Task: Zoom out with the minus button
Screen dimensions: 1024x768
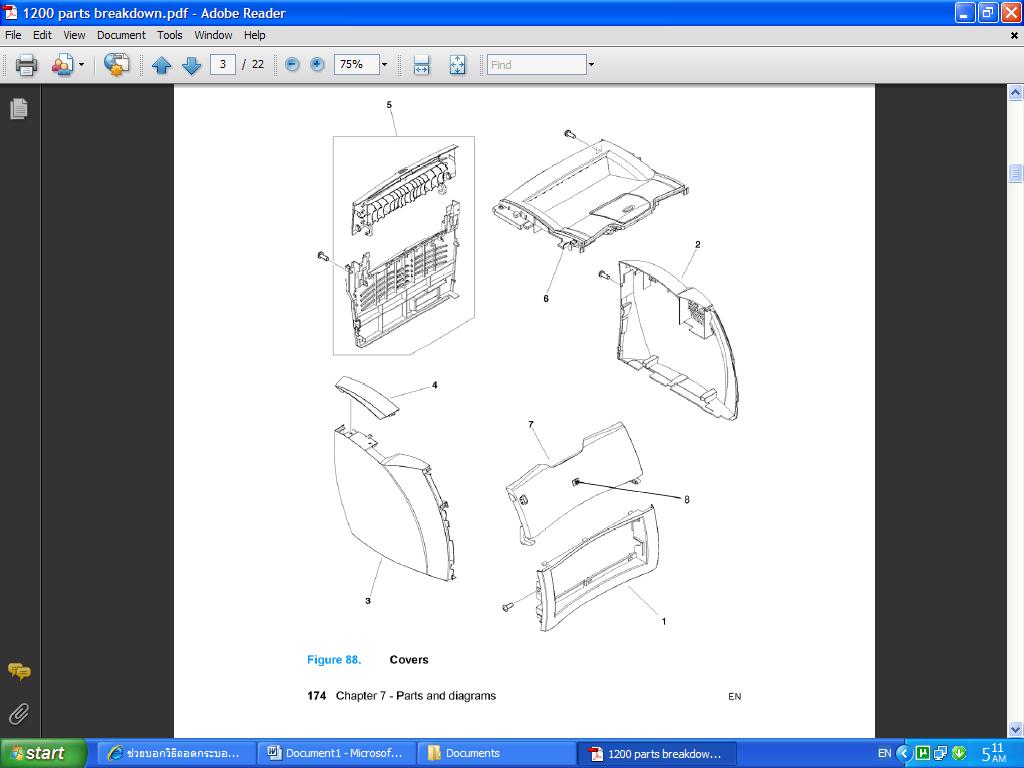Action: [293, 64]
